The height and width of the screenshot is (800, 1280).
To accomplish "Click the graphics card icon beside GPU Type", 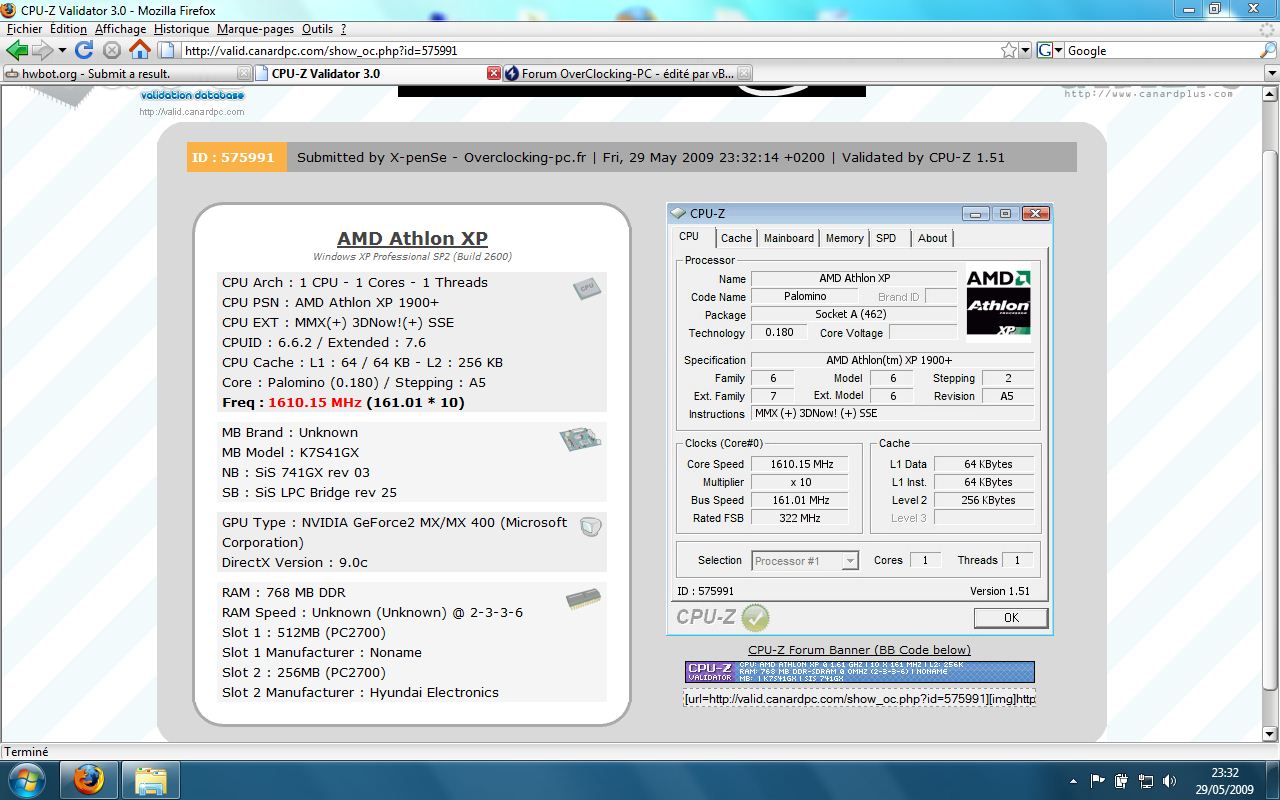I will coord(591,526).
